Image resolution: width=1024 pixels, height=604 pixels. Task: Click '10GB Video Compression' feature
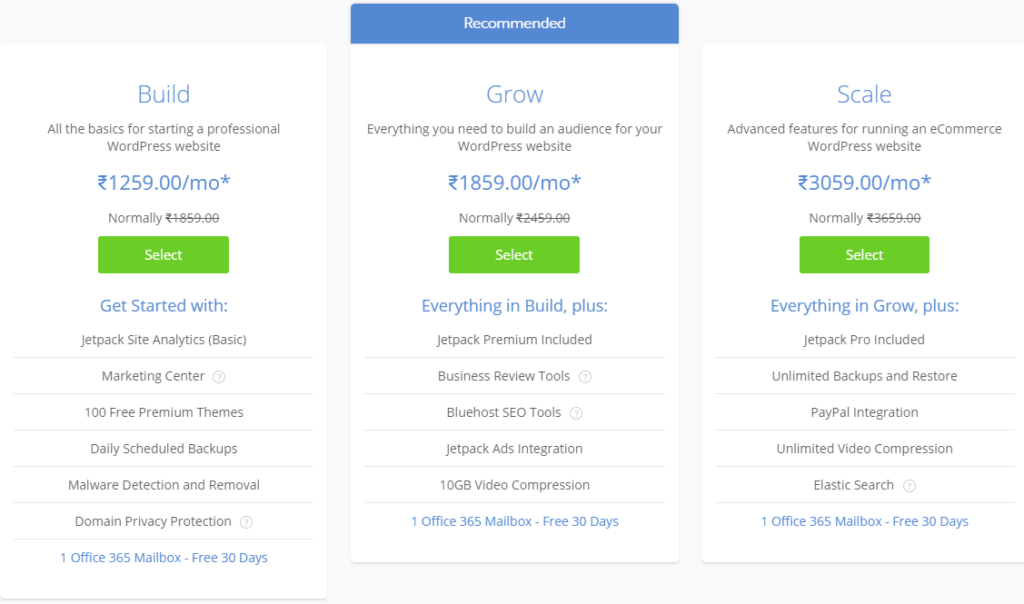tap(515, 485)
